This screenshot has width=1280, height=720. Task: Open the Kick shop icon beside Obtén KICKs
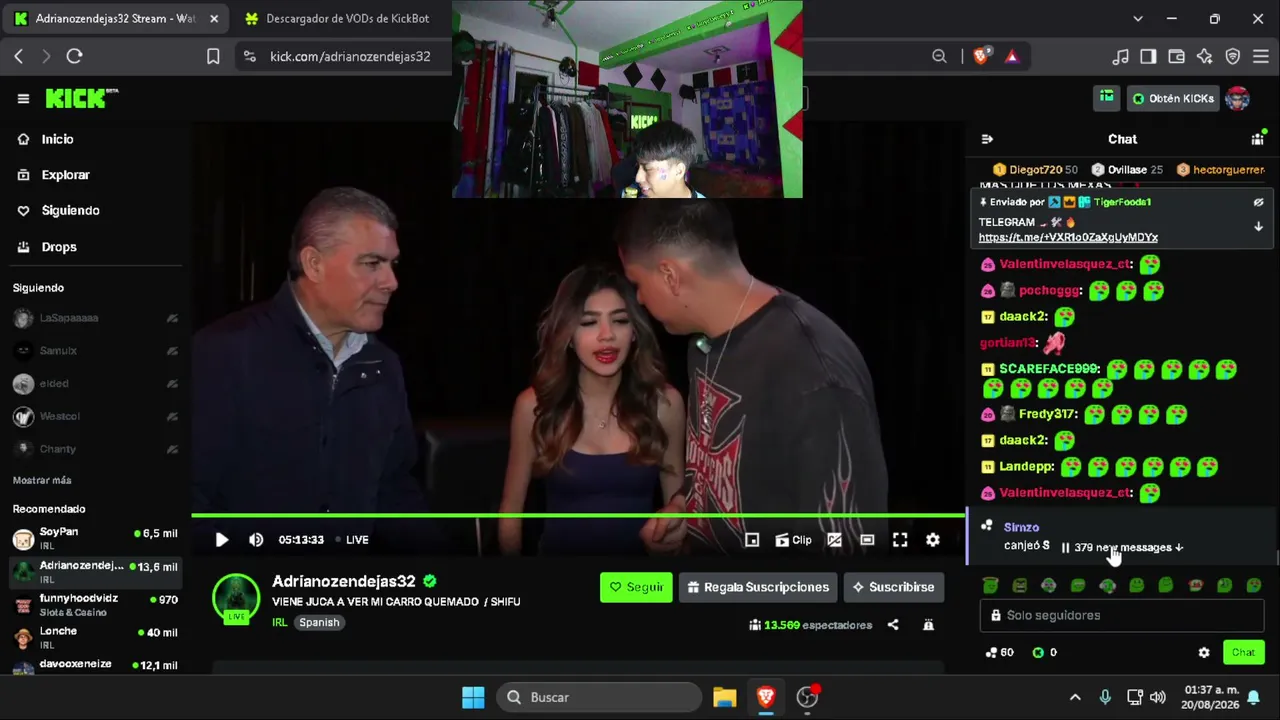point(1107,97)
